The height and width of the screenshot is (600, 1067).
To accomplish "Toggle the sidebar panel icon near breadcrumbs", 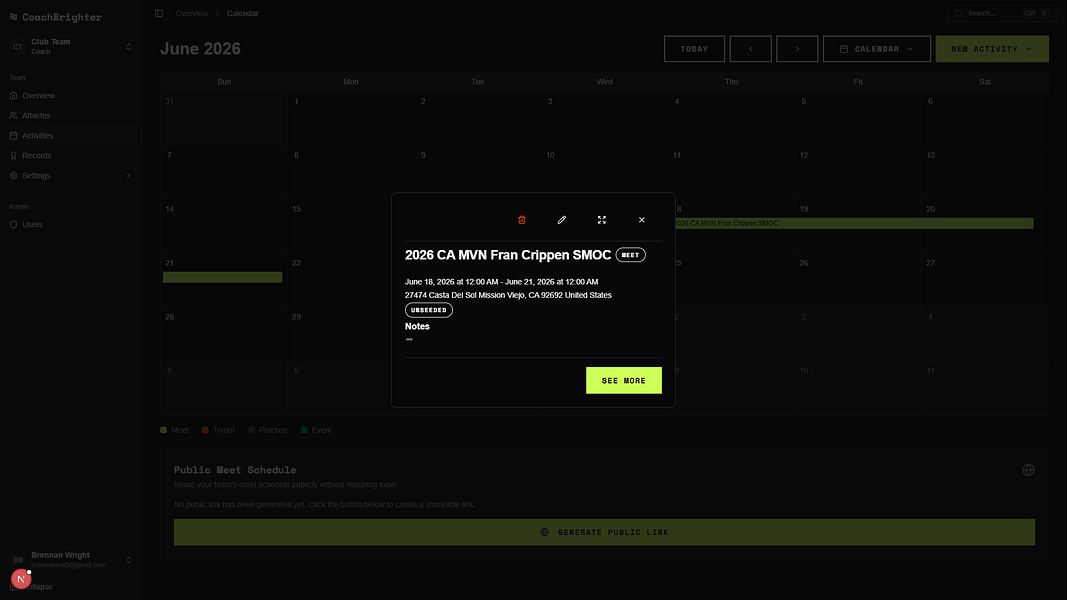I will point(159,13).
